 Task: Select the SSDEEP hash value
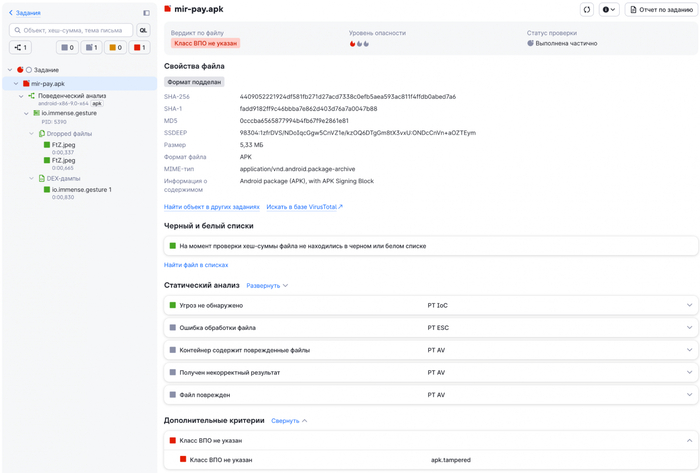pyautogui.click(x=358, y=133)
